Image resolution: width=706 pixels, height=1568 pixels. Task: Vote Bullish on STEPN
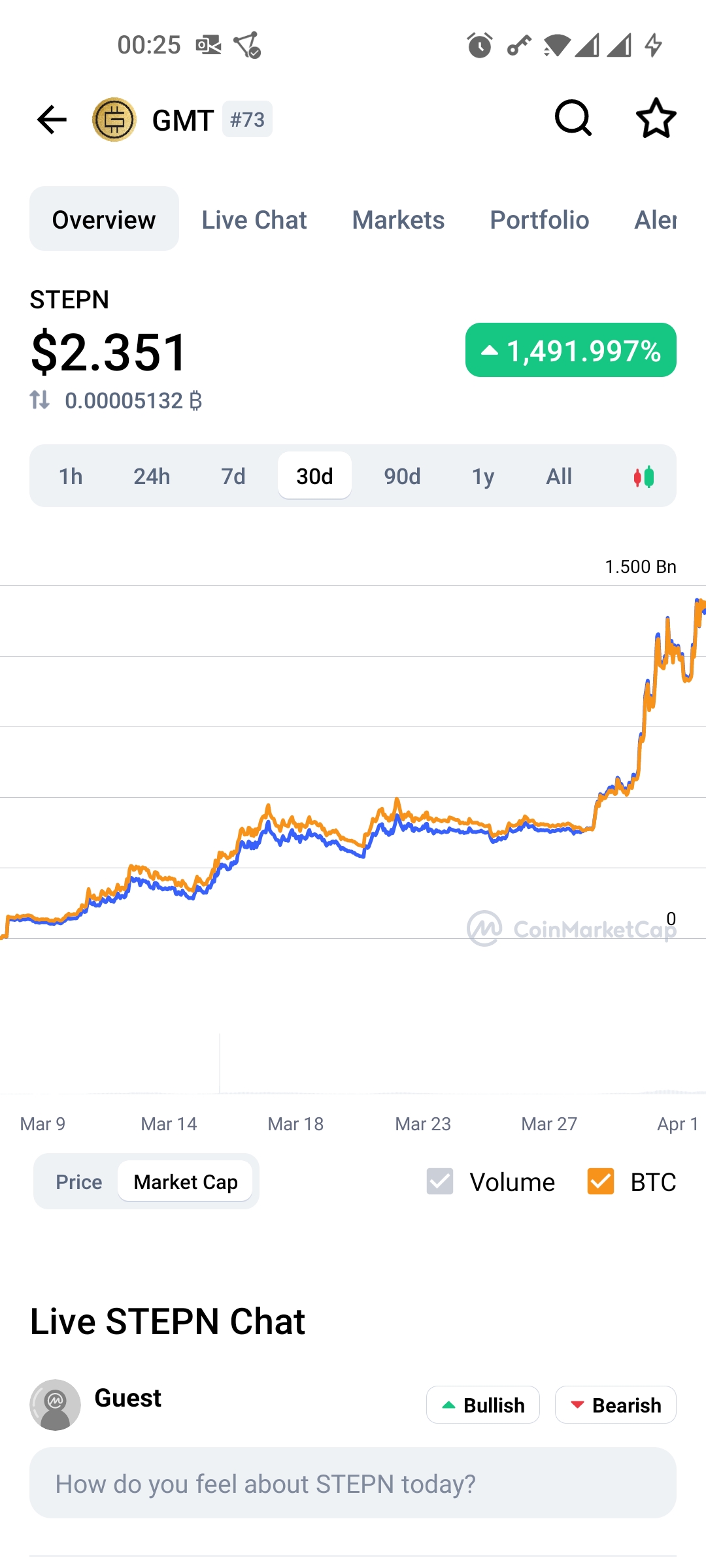pyautogui.click(x=483, y=1405)
